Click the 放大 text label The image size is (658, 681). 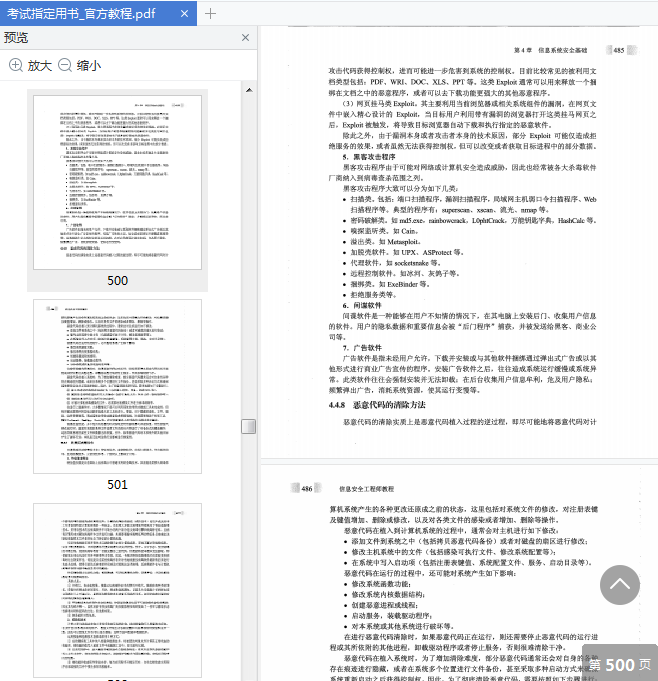tap(40, 66)
